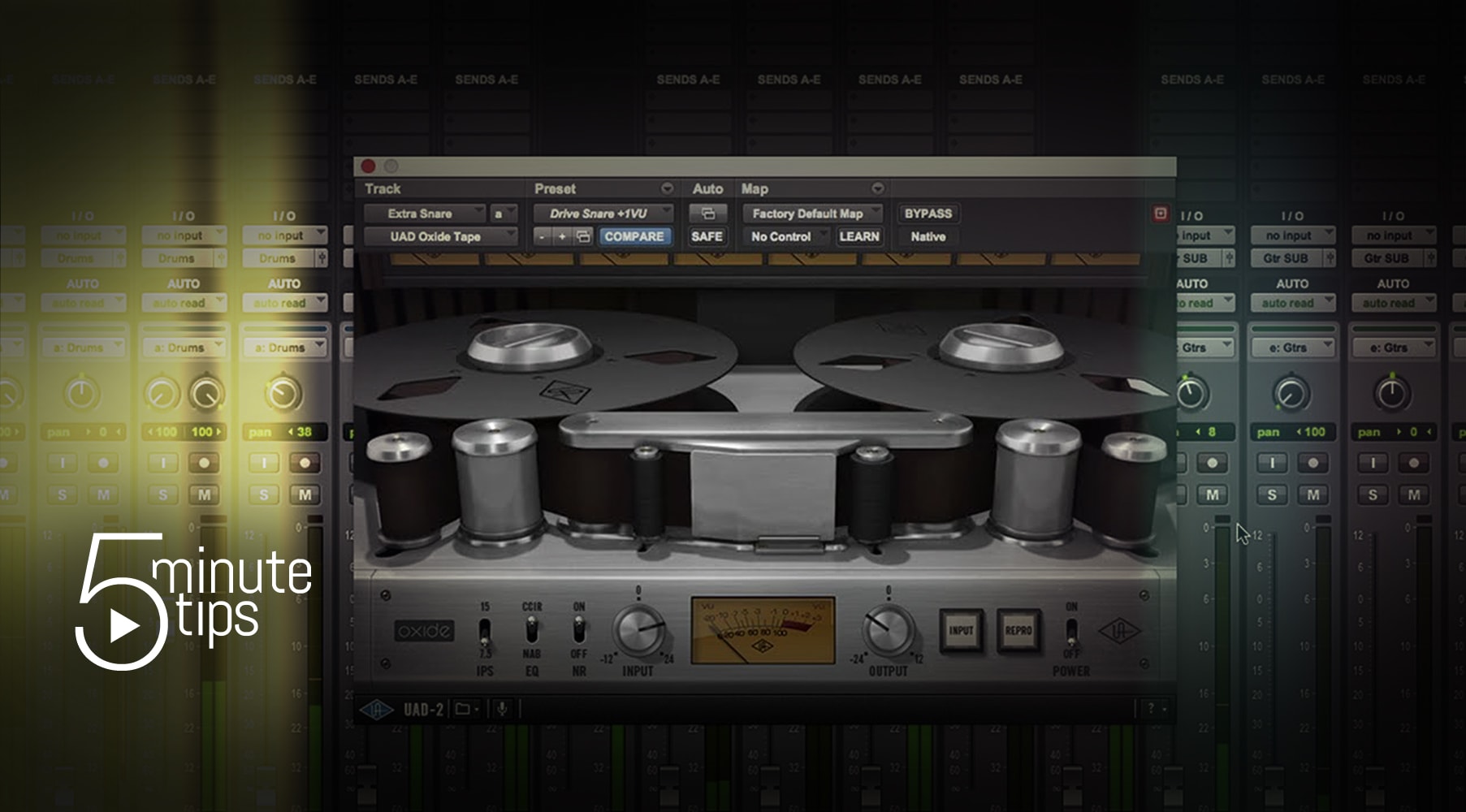Click the COMPARE button
This screenshot has width=1466, height=812.
click(634, 236)
